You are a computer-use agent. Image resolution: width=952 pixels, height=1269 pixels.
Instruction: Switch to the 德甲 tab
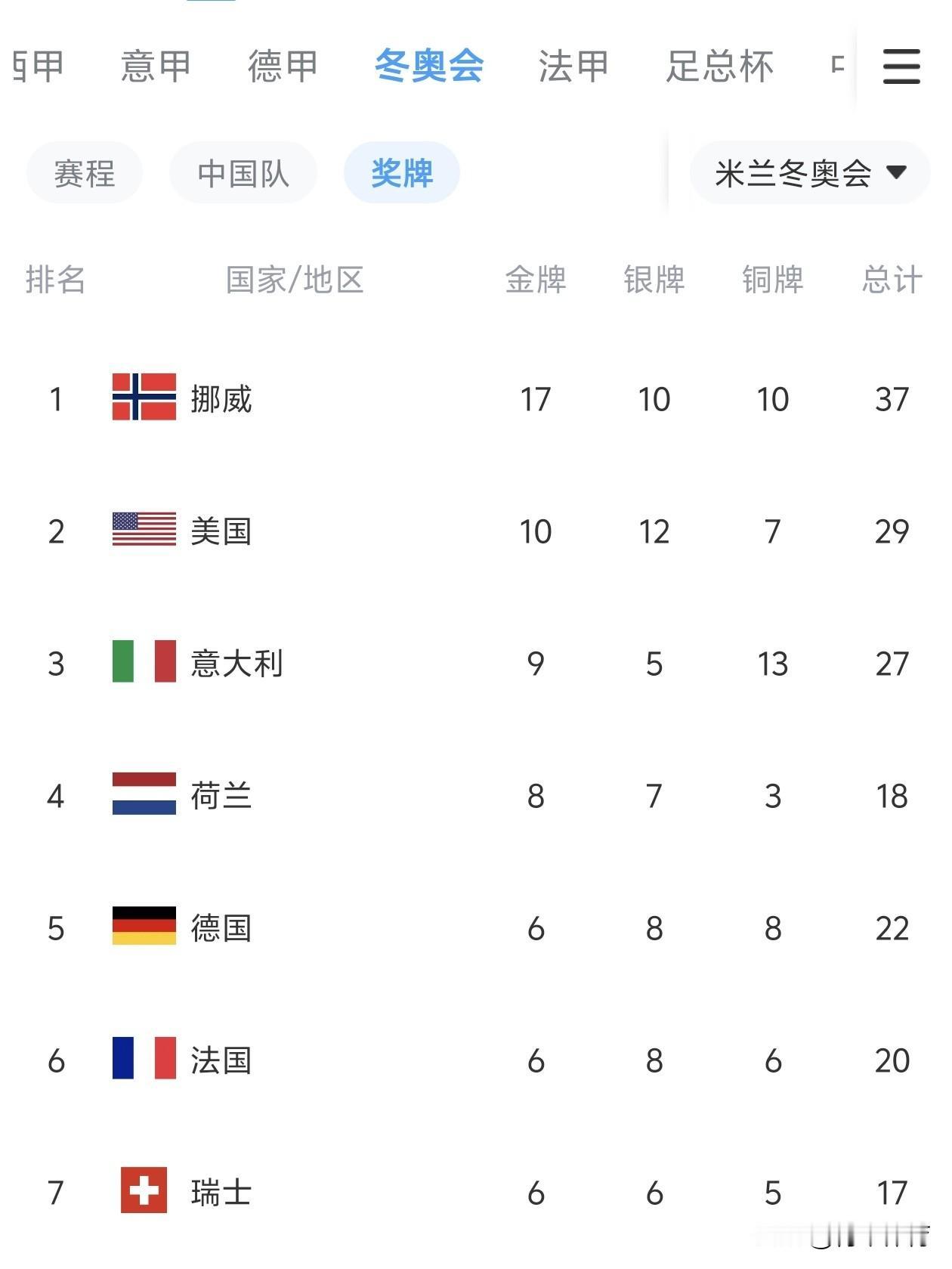(x=283, y=67)
